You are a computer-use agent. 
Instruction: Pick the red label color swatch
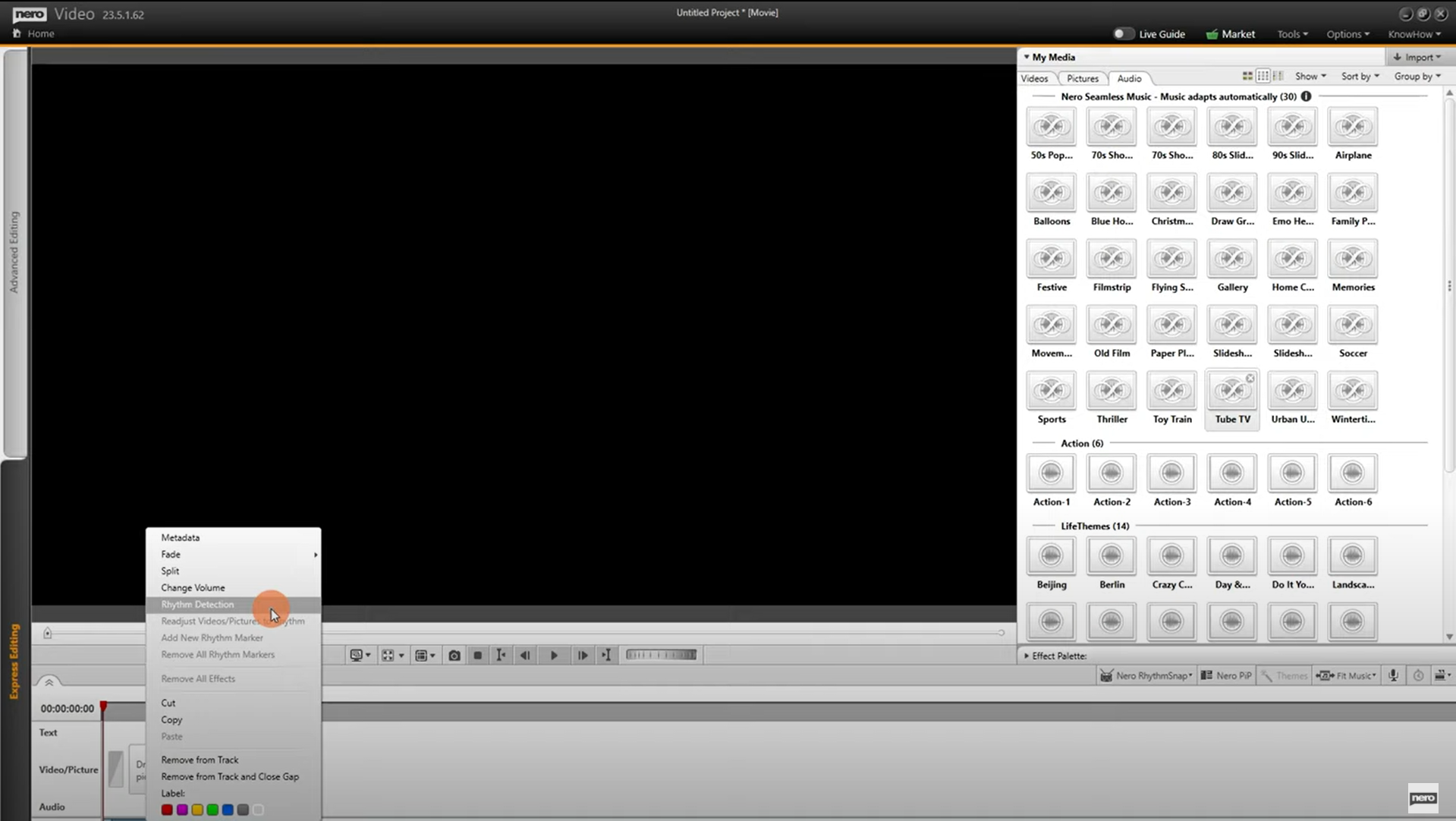167,810
